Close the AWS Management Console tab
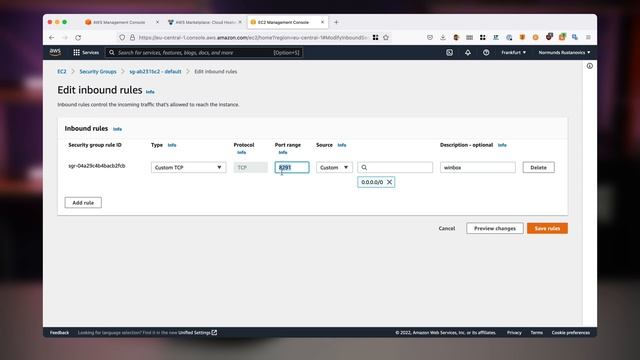Viewport: 640px width, 360px height. tap(158, 22)
